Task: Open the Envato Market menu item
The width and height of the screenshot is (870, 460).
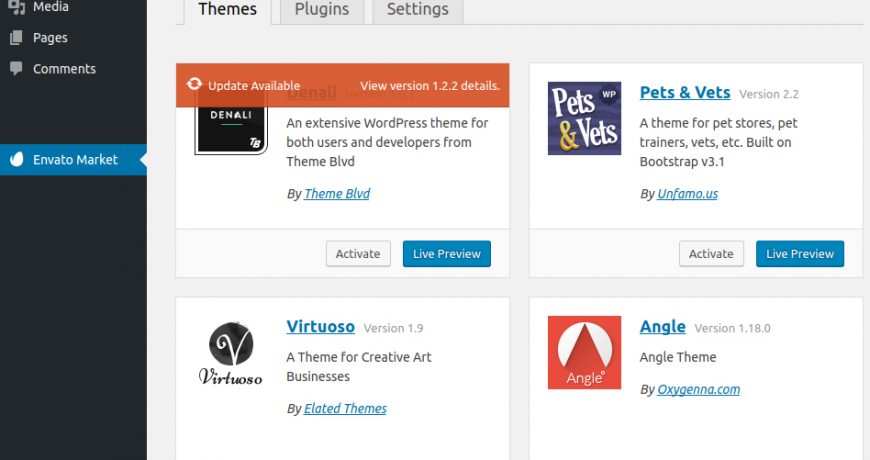Action: (x=73, y=159)
